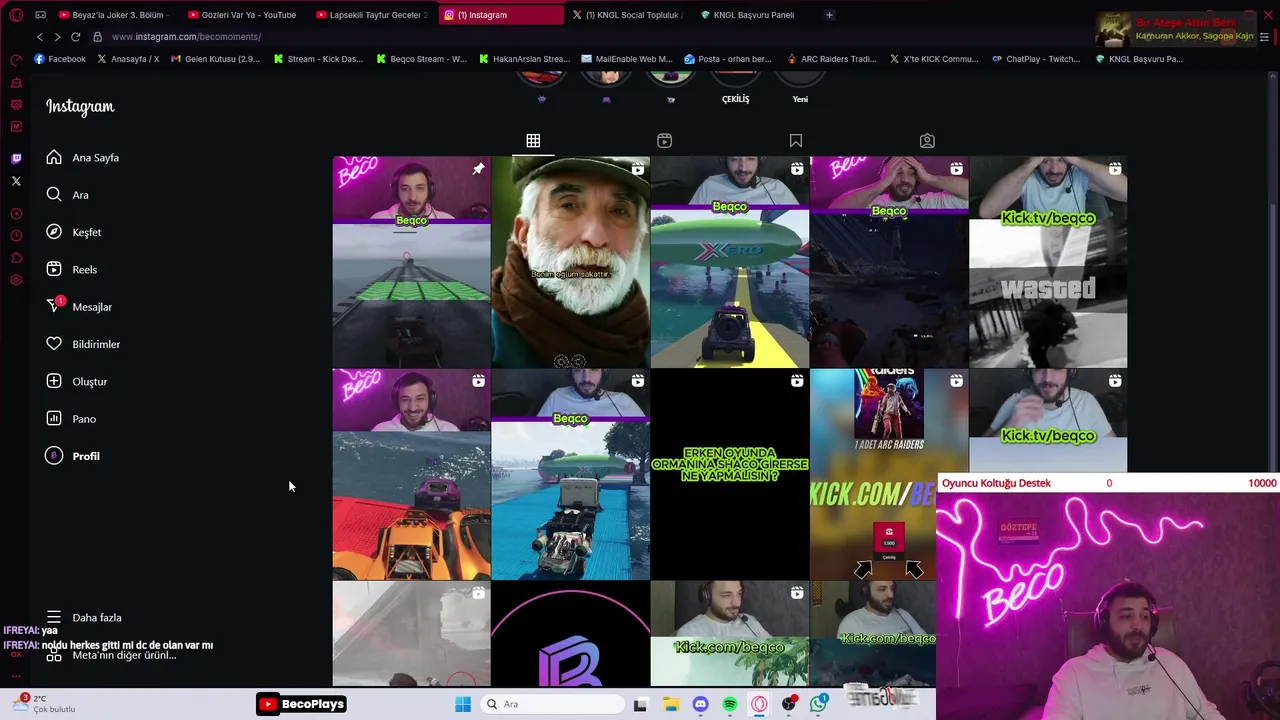This screenshot has width=1280, height=720.
Task: Click the Opera GX menu logo
Action: (16, 15)
